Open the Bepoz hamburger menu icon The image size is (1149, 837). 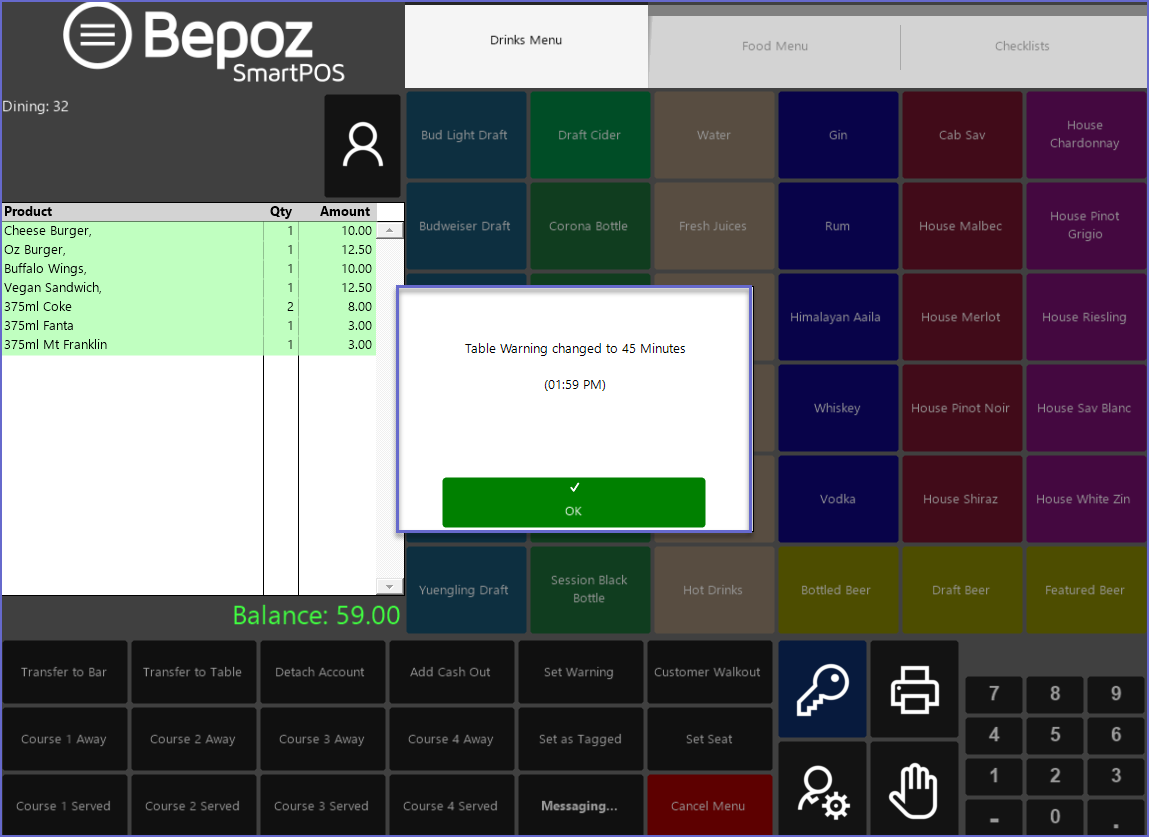click(97, 35)
